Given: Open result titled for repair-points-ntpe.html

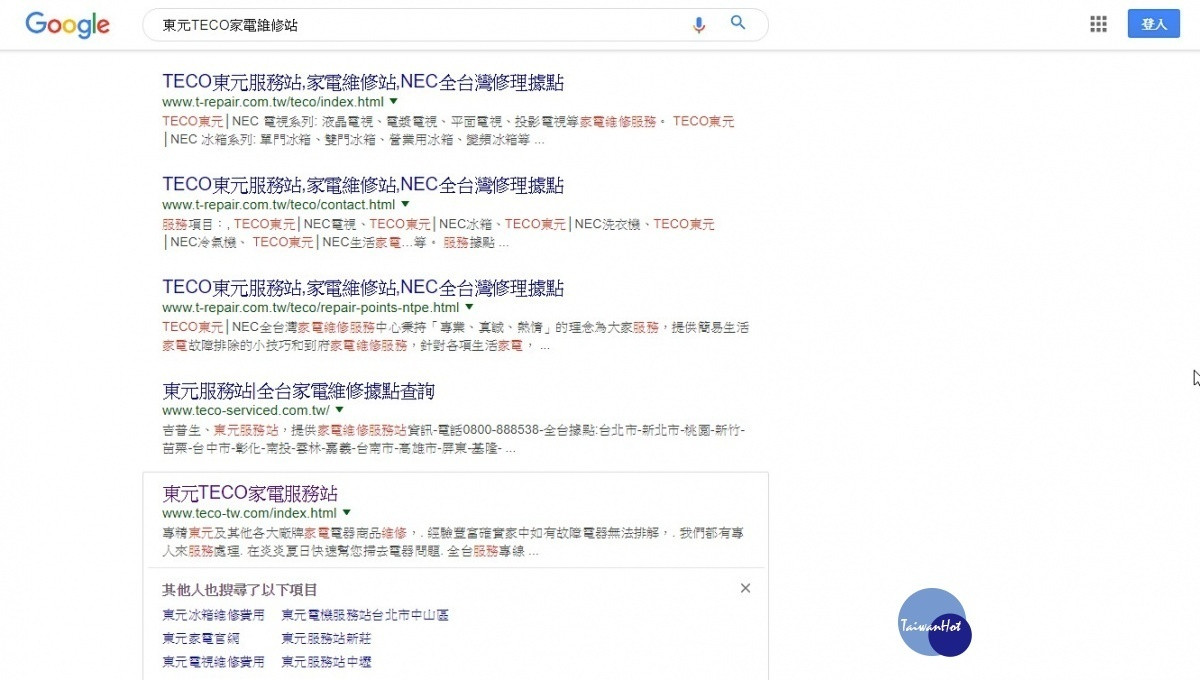Looking at the screenshot, I should click(x=363, y=288).
